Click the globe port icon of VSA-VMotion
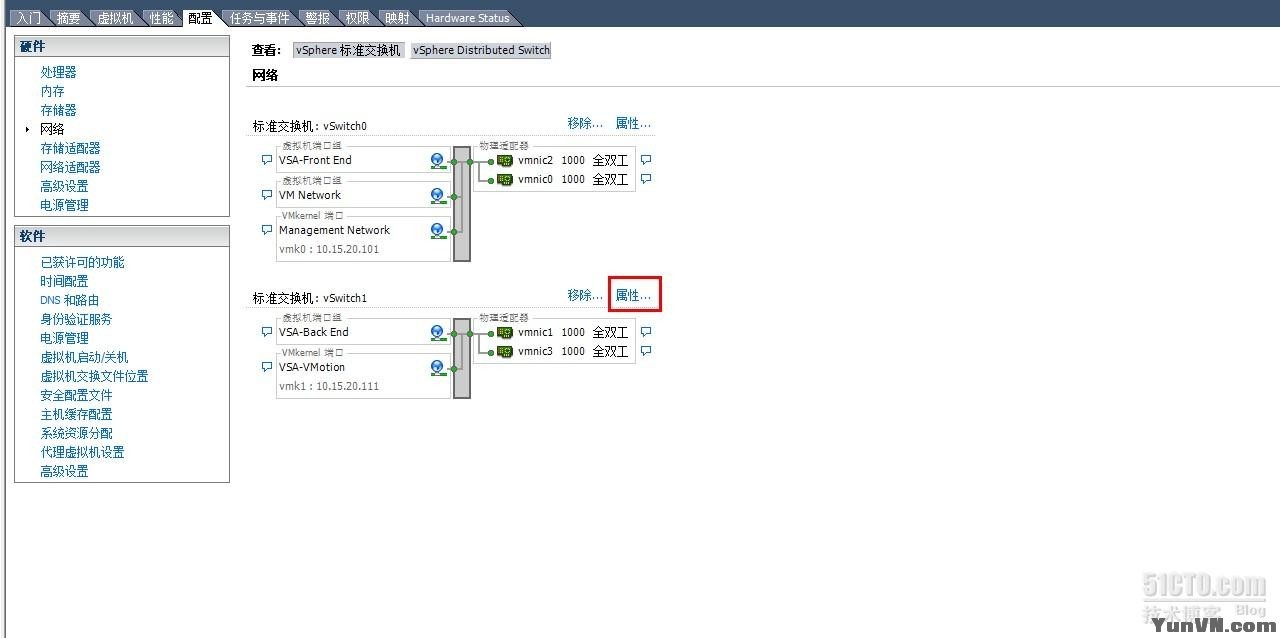 coord(437,367)
